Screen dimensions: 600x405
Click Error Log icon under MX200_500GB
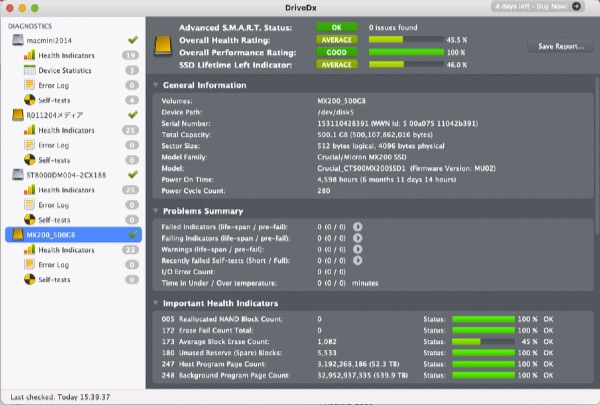point(29,265)
